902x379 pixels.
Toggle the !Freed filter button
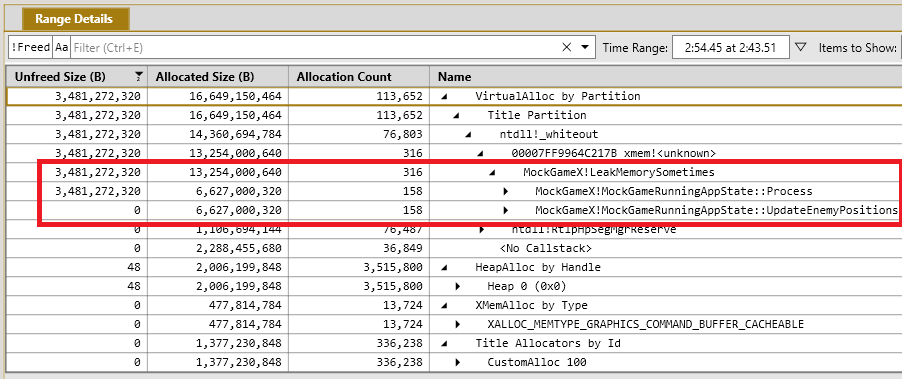(30, 48)
